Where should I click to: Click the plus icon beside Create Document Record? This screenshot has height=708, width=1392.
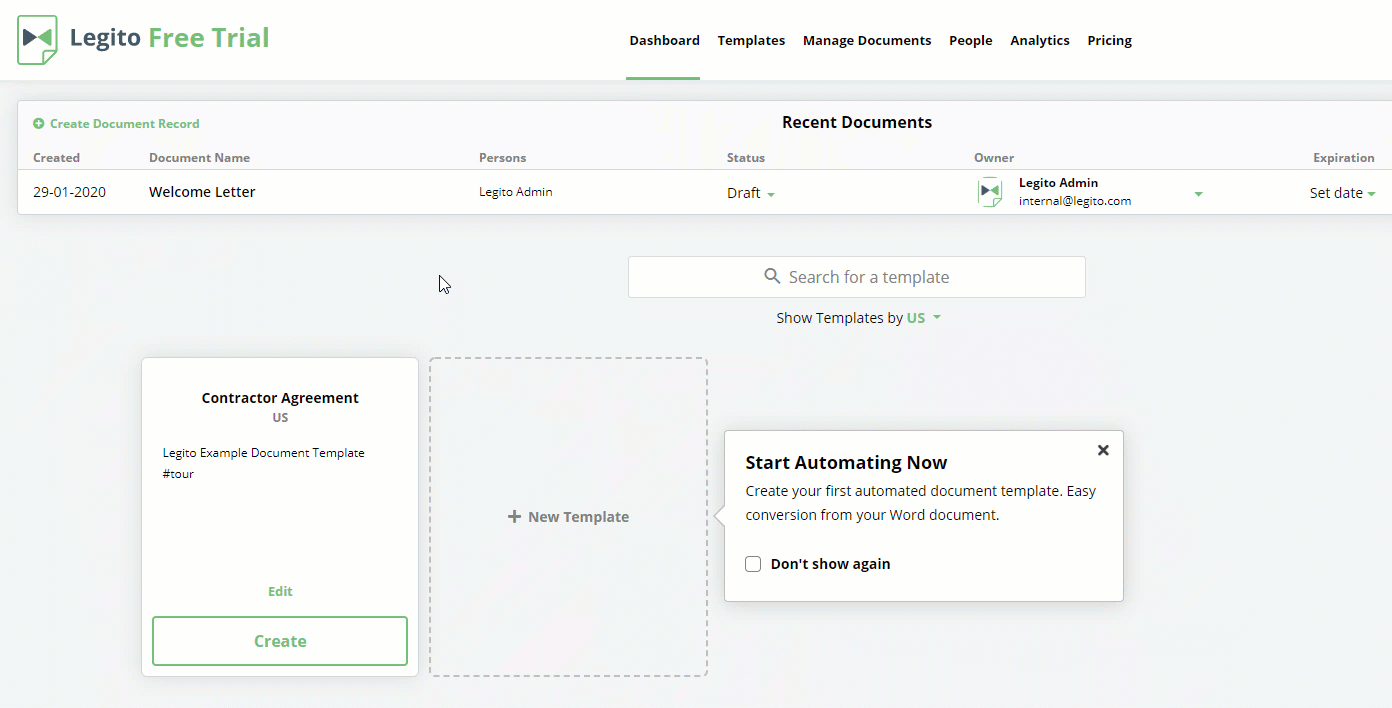point(39,124)
